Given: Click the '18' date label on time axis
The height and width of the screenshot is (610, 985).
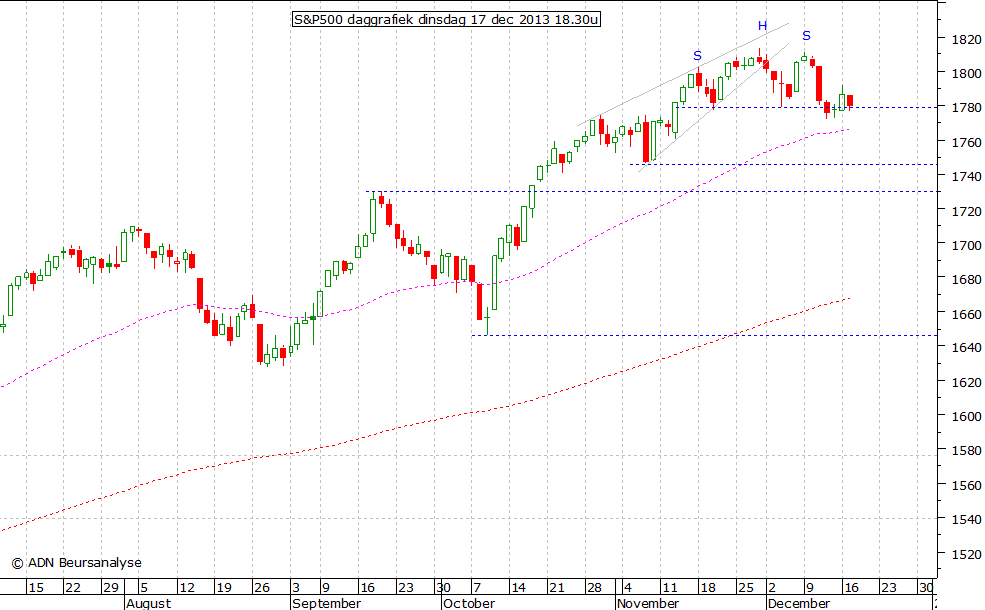Looking at the screenshot, I should pos(708,588).
